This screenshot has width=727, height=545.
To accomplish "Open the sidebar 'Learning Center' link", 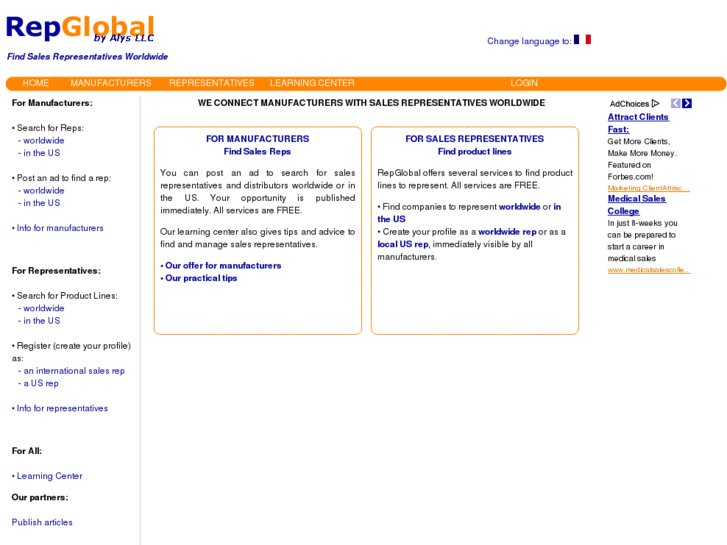I will coord(50,476).
